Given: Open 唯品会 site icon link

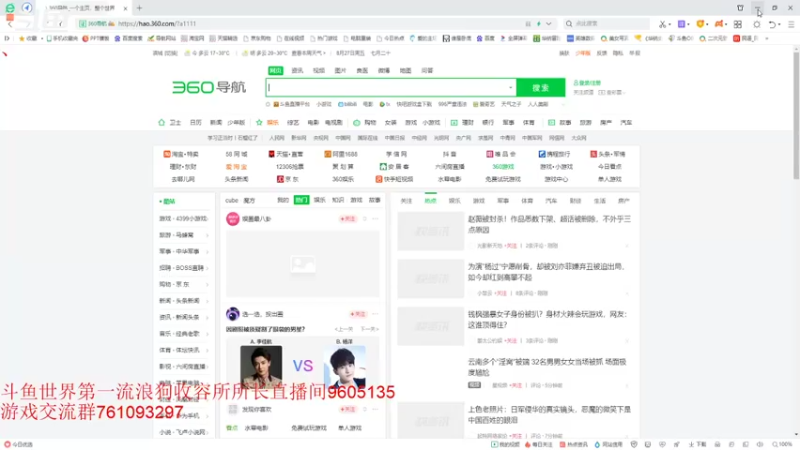Looking at the screenshot, I should (489, 154).
